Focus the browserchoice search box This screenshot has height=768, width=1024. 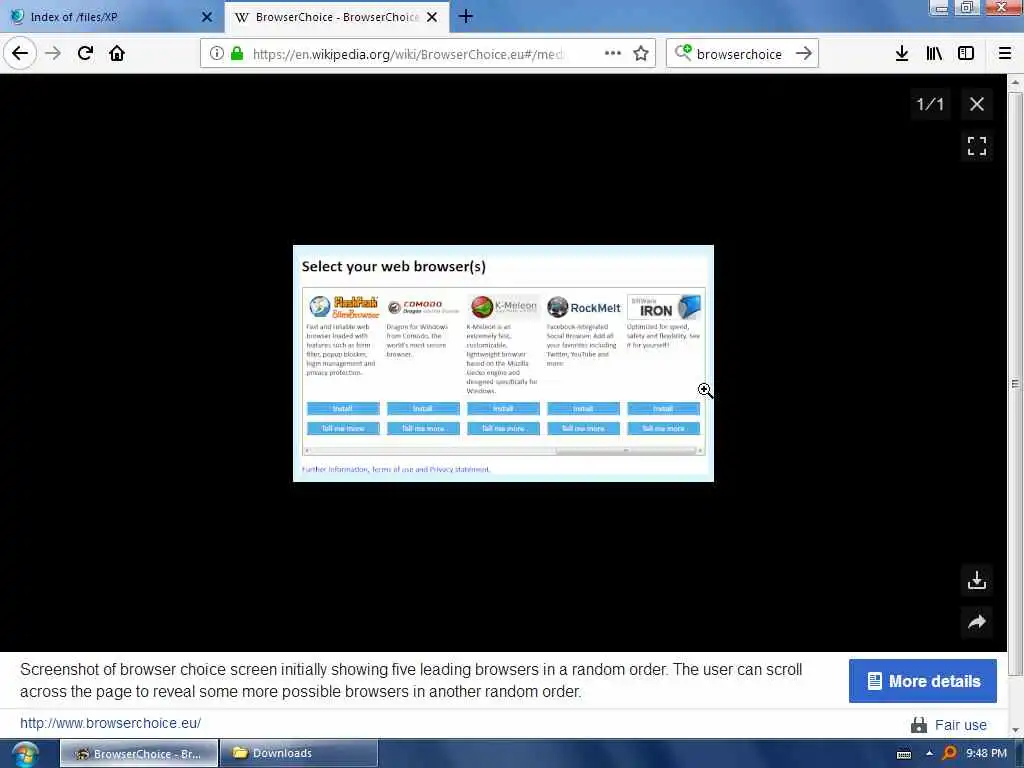pos(739,54)
